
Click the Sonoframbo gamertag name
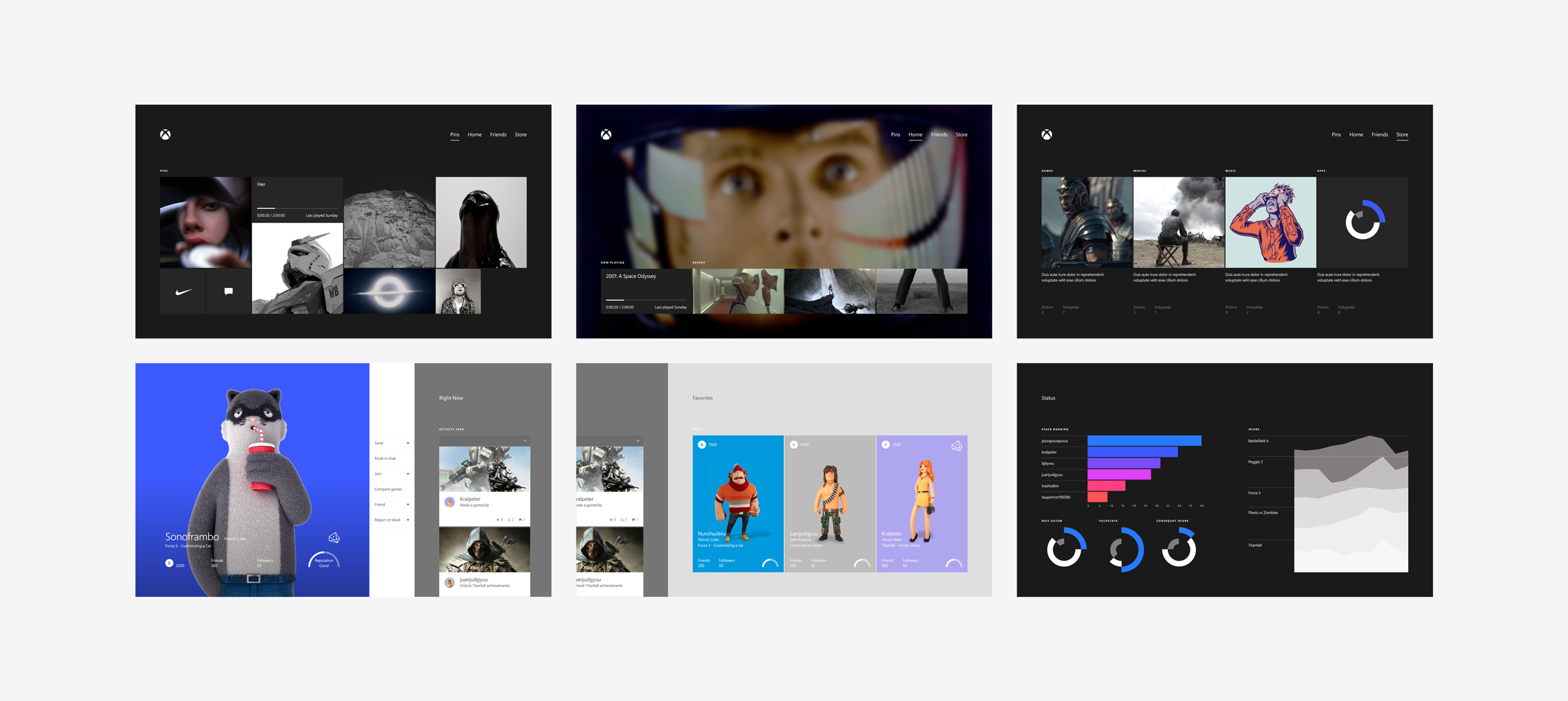[x=192, y=537]
